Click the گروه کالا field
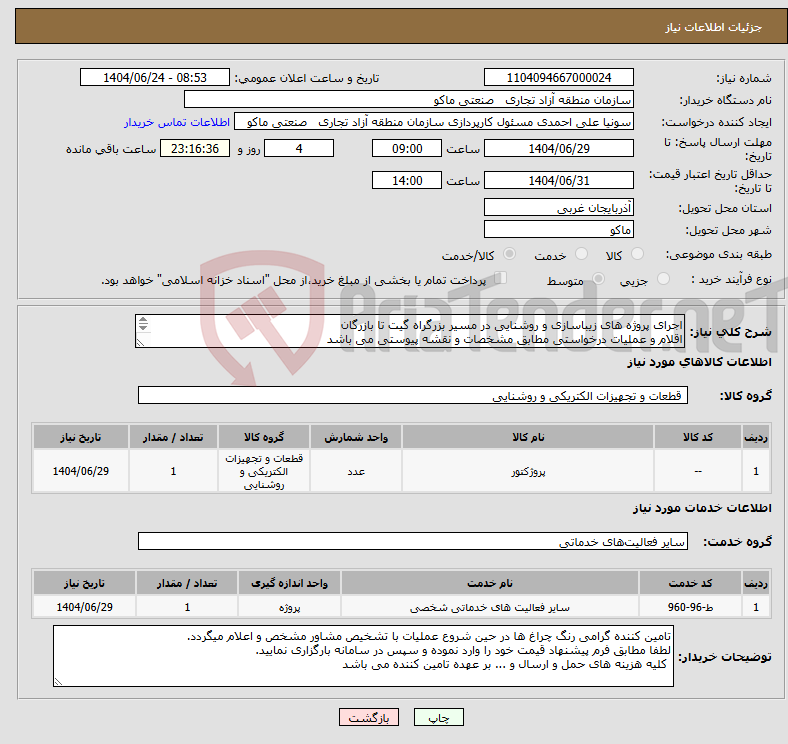 [x=413, y=395]
